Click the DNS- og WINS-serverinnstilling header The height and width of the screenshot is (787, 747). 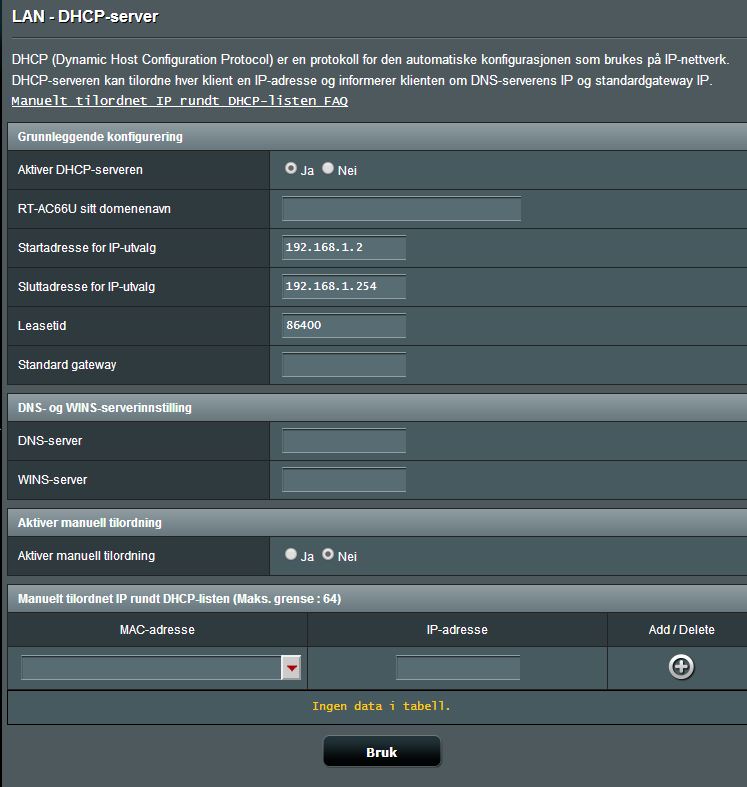[x=377, y=408]
